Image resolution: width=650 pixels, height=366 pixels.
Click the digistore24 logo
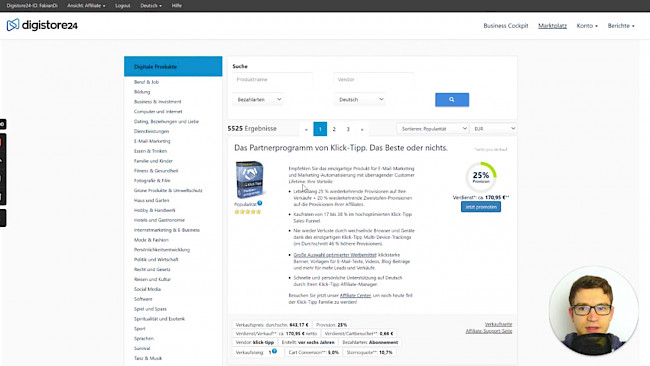[42, 25]
